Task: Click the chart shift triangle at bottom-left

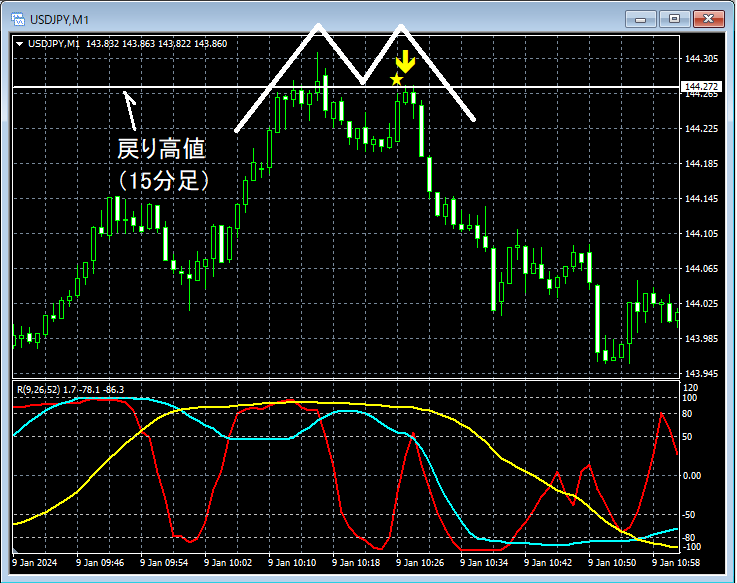Action: [15, 550]
